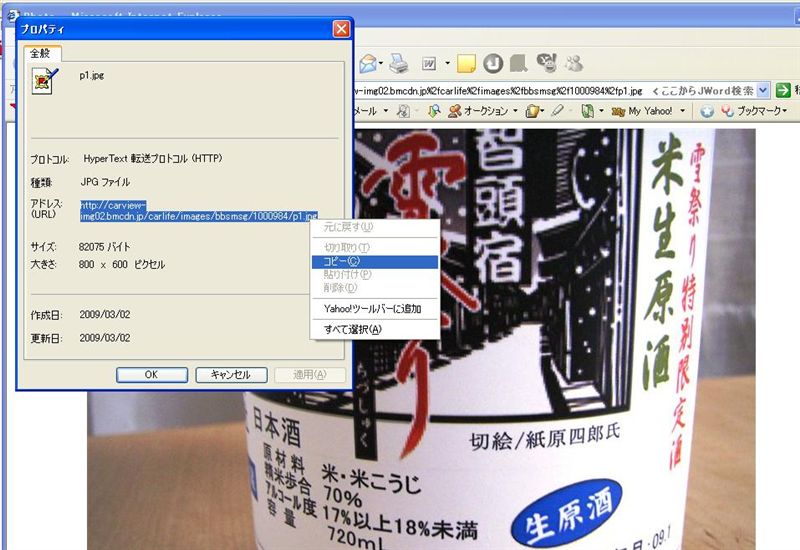The width and height of the screenshot is (800, 550).
Task: Close the Properties dialog with red X
Action: pyautogui.click(x=341, y=29)
